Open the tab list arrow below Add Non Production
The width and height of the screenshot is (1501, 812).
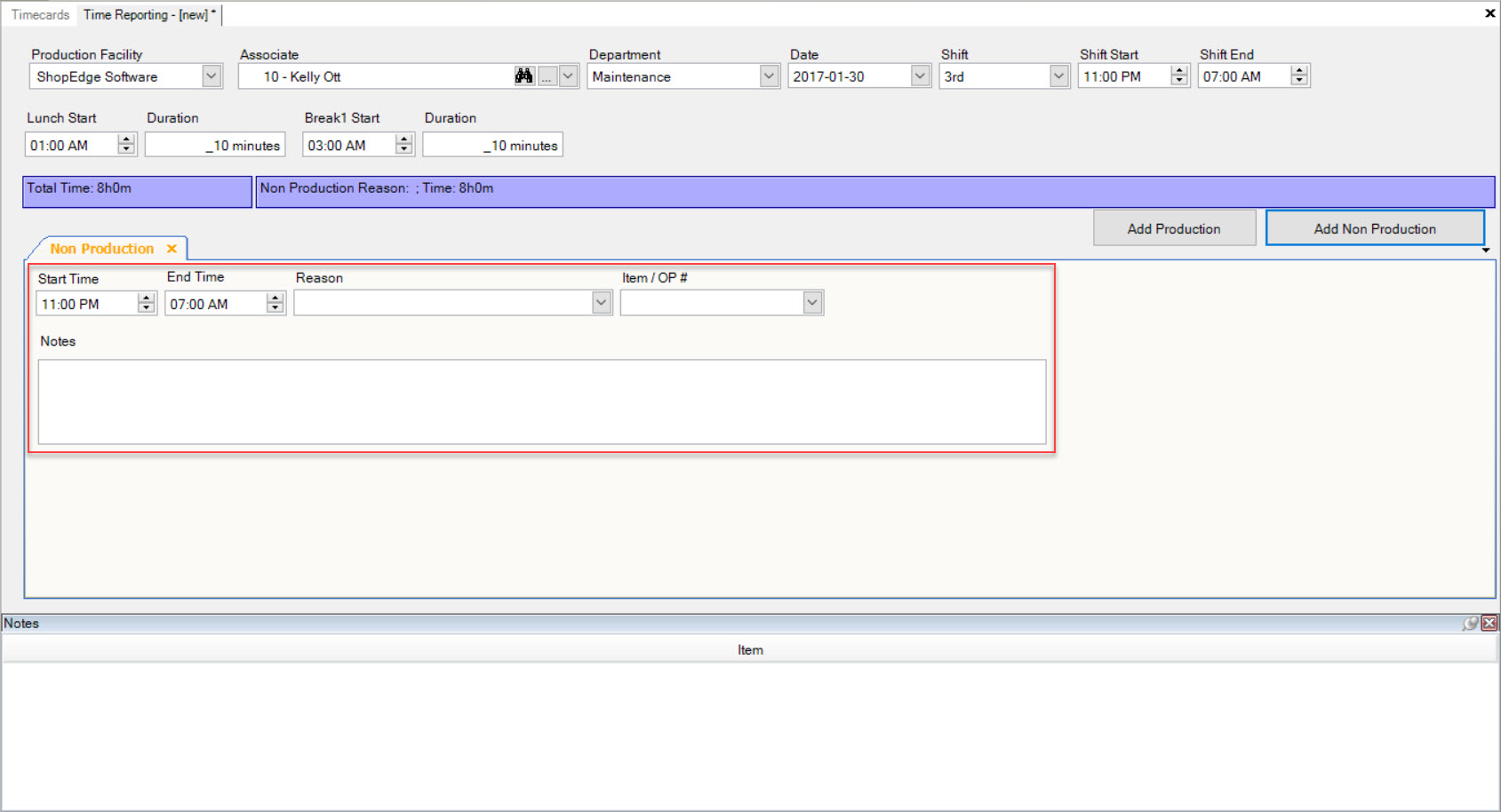[x=1486, y=251]
